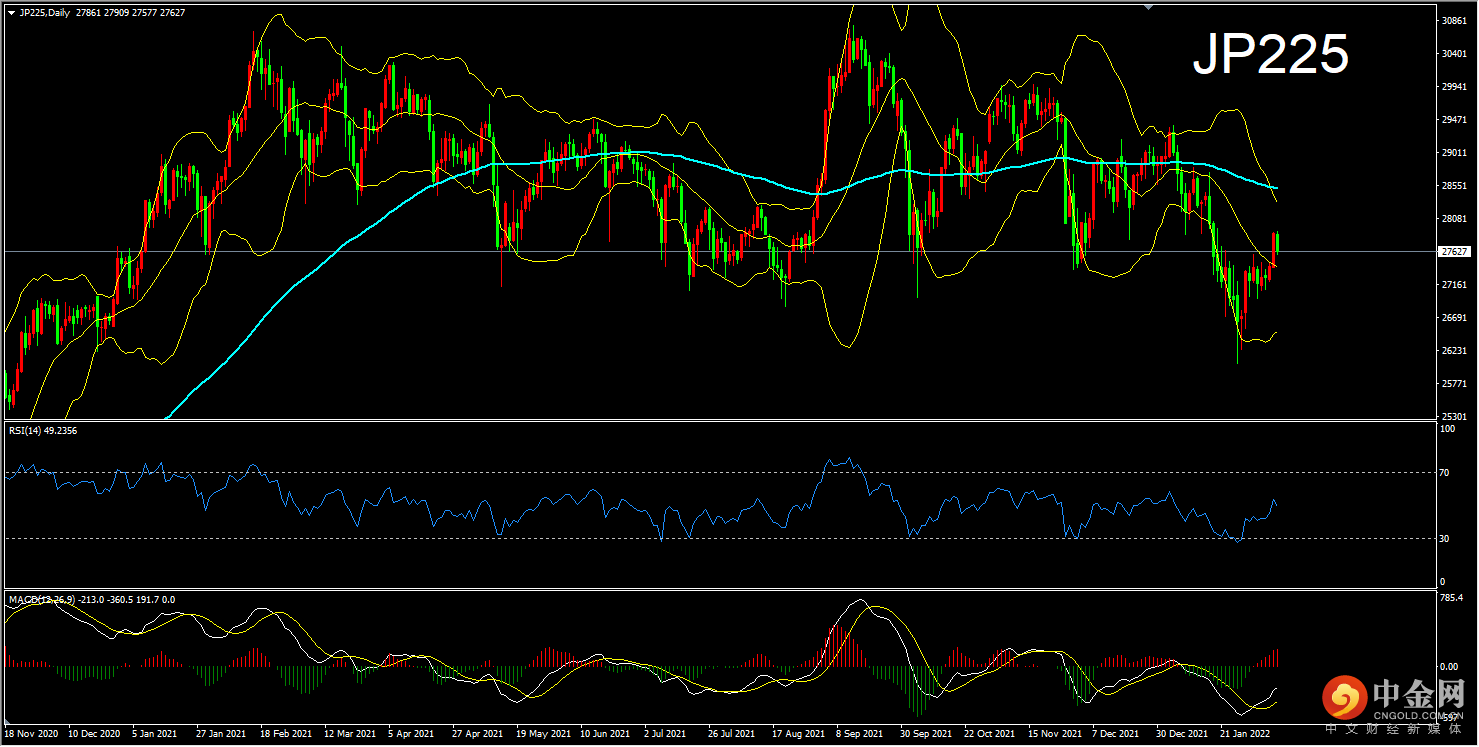1479x747 pixels.
Task: Click the 12 Mar 2021 date label
Action: 349,733
